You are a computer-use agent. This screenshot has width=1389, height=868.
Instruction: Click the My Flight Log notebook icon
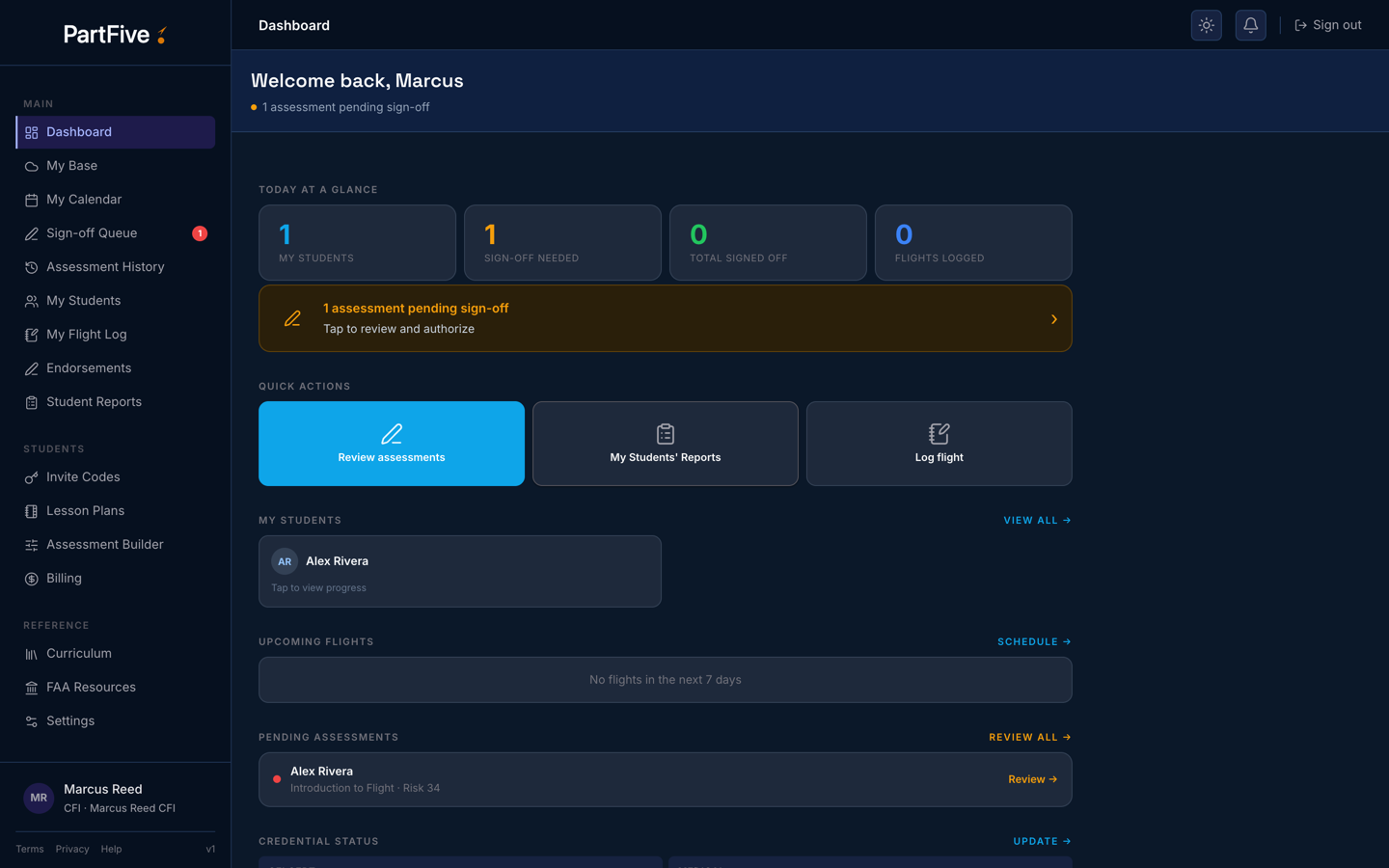(x=31, y=335)
